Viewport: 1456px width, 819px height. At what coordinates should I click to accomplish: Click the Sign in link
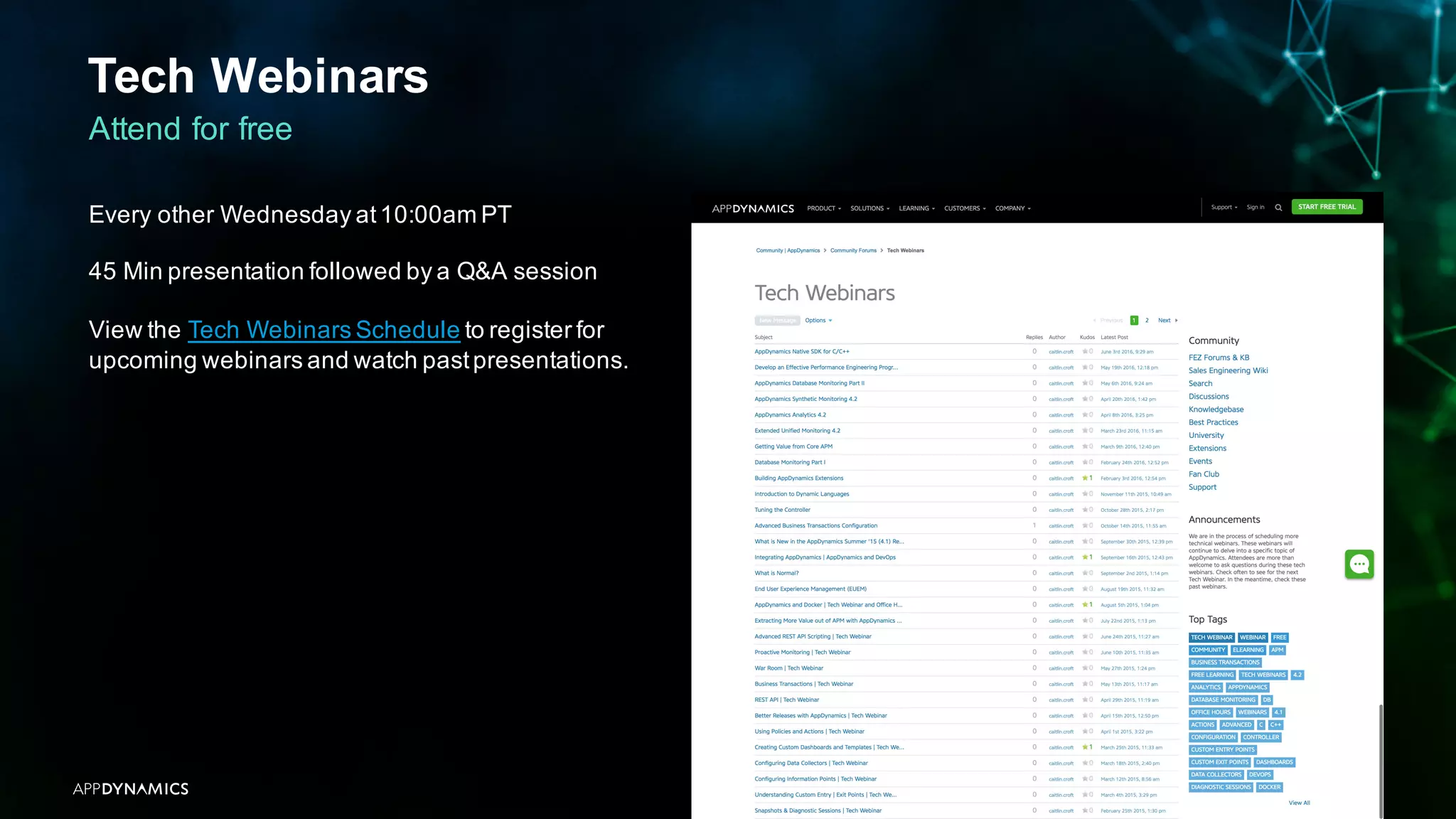click(x=1256, y=208)
